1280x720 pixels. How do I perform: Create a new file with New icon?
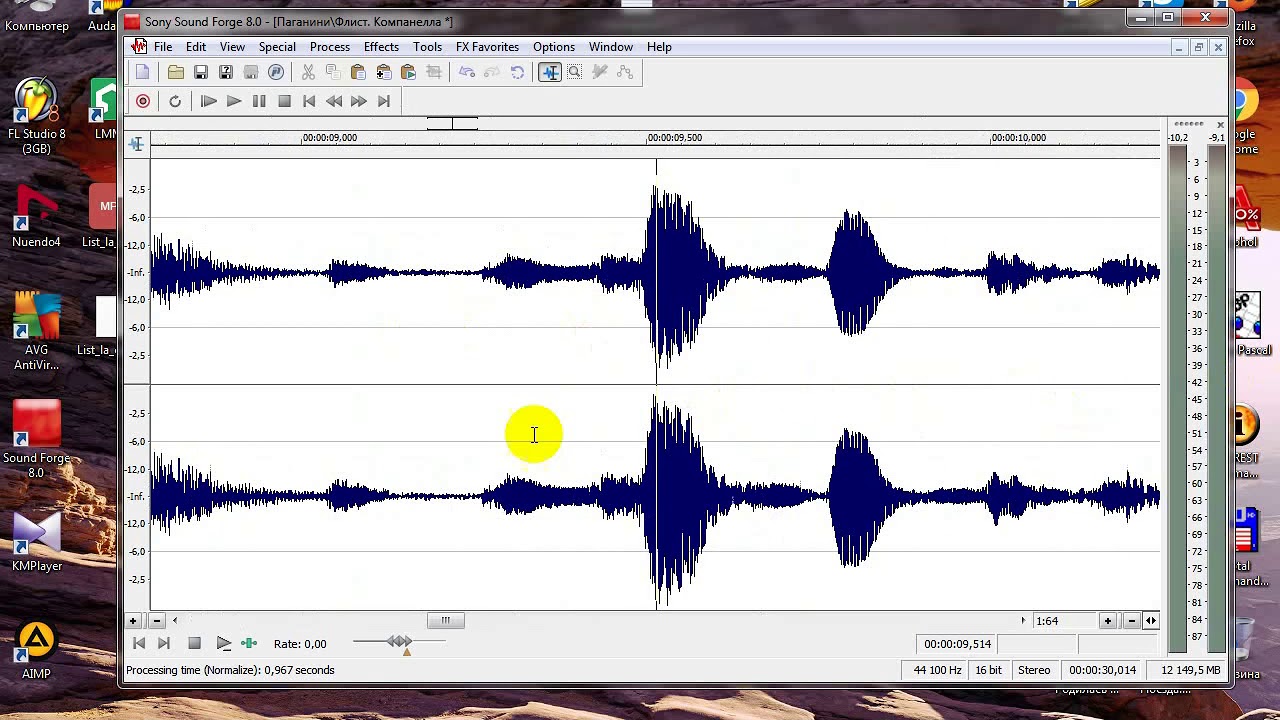tap(143, 72)
